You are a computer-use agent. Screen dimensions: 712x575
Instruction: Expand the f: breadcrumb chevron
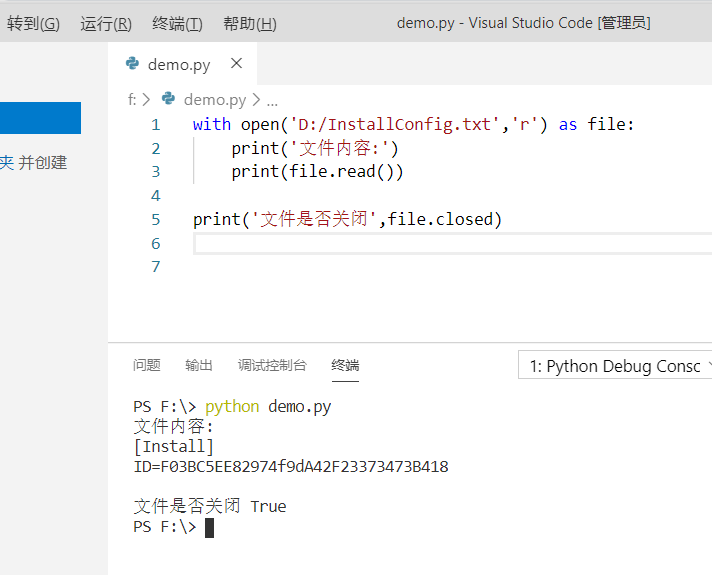point(146,99)
